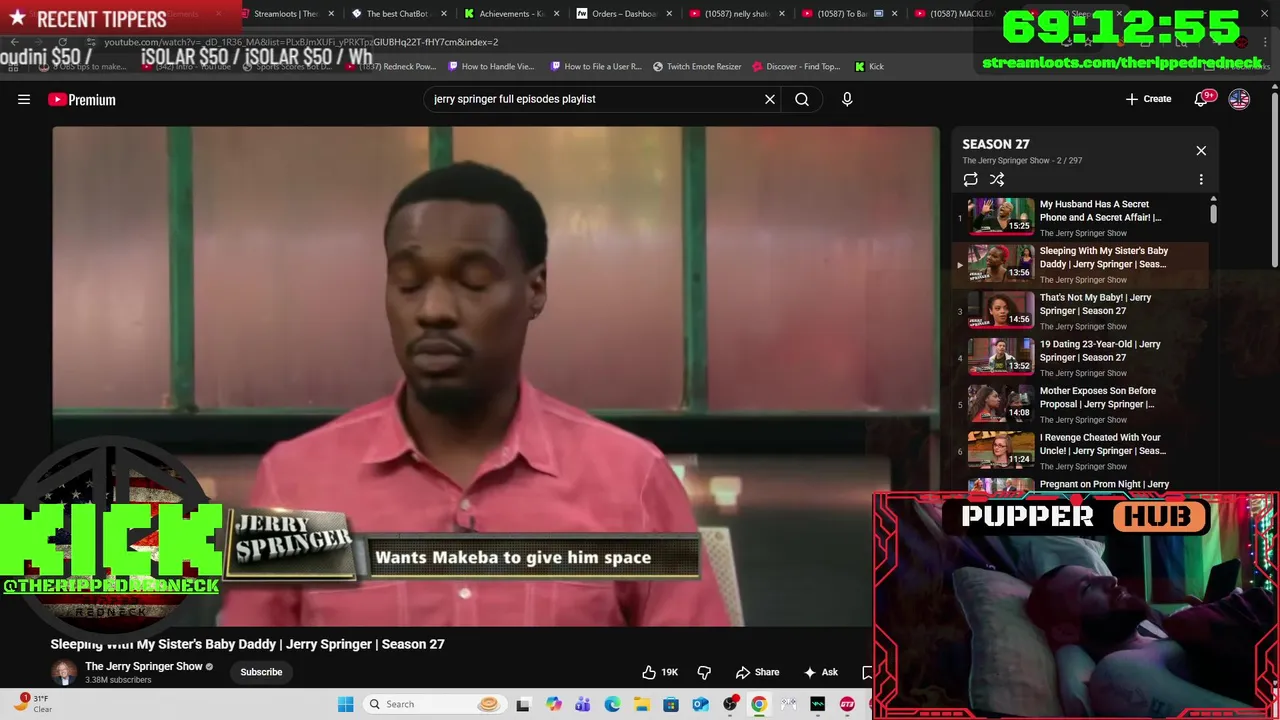This screenshot has height=720, width=1280.
Task: Open File Explorer from taskbar
Action: [641, 704]
